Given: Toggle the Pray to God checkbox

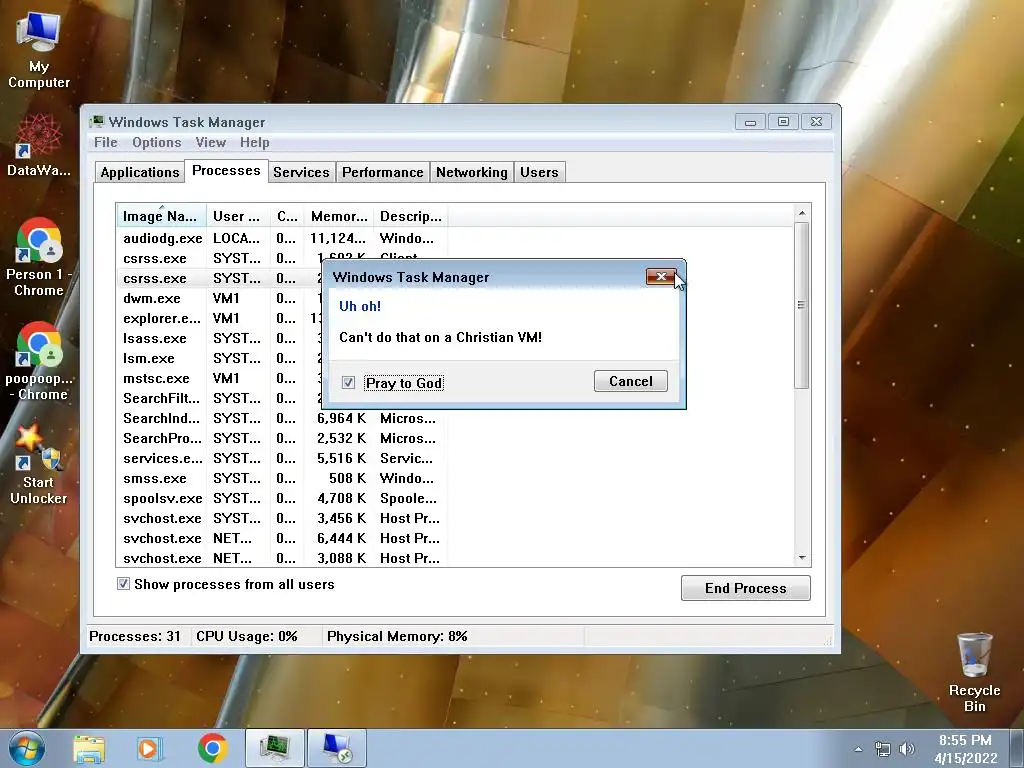Looking at the screenshot, I should 348,383.
